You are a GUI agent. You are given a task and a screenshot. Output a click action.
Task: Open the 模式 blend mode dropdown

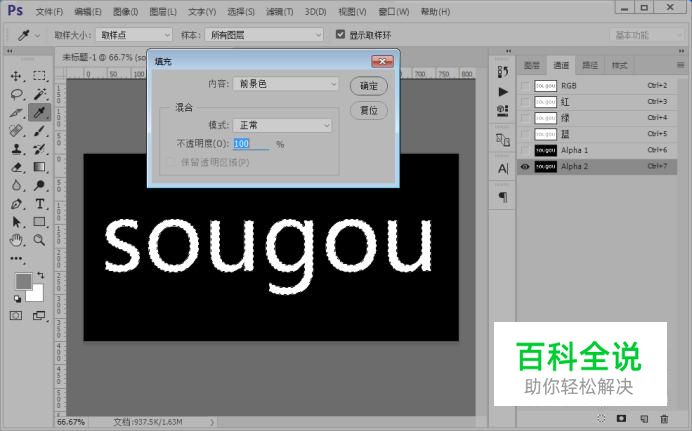(x=282, y=125)
